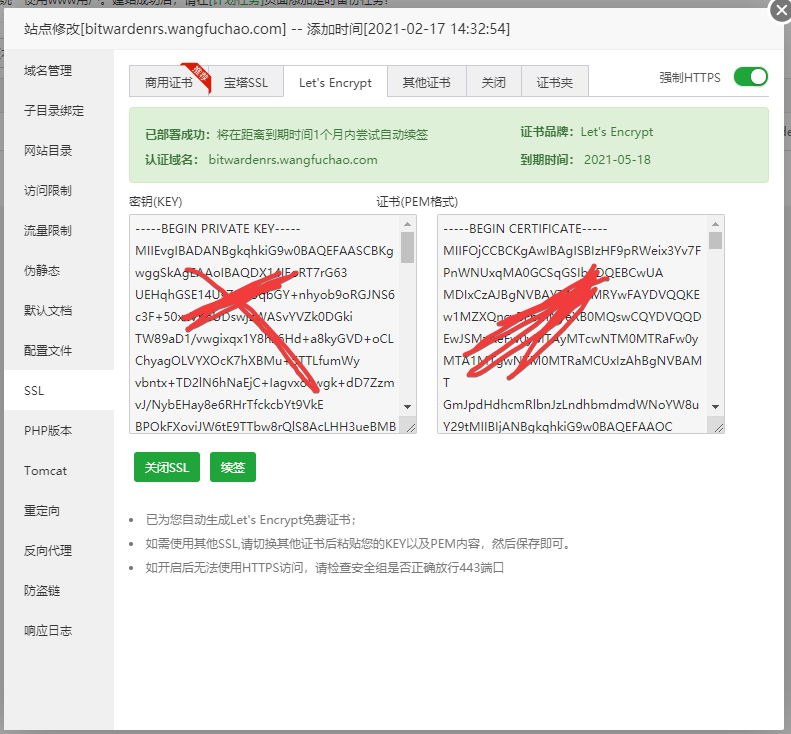
Task: Click the certificate box scroll up arrow
Action: pos(715,223)
